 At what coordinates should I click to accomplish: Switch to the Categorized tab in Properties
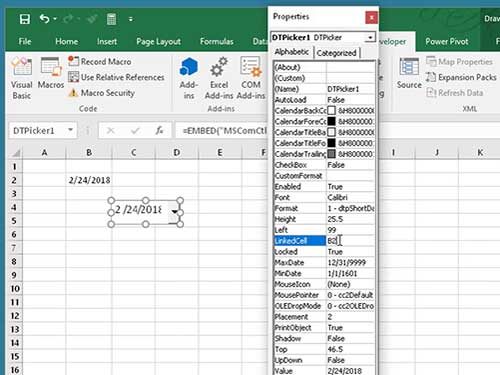pyautogui.click(x=336, y=53)
